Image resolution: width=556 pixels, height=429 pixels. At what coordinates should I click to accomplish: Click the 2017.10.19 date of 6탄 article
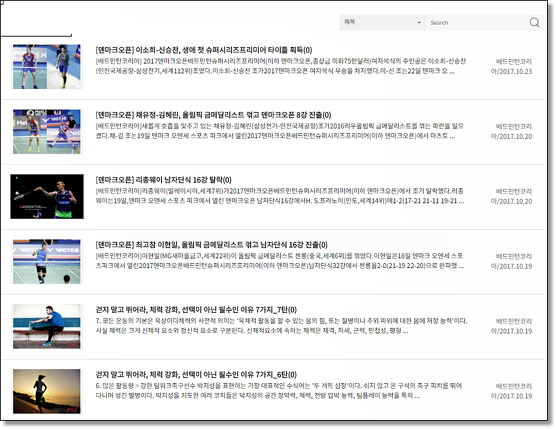click(512, 396)
